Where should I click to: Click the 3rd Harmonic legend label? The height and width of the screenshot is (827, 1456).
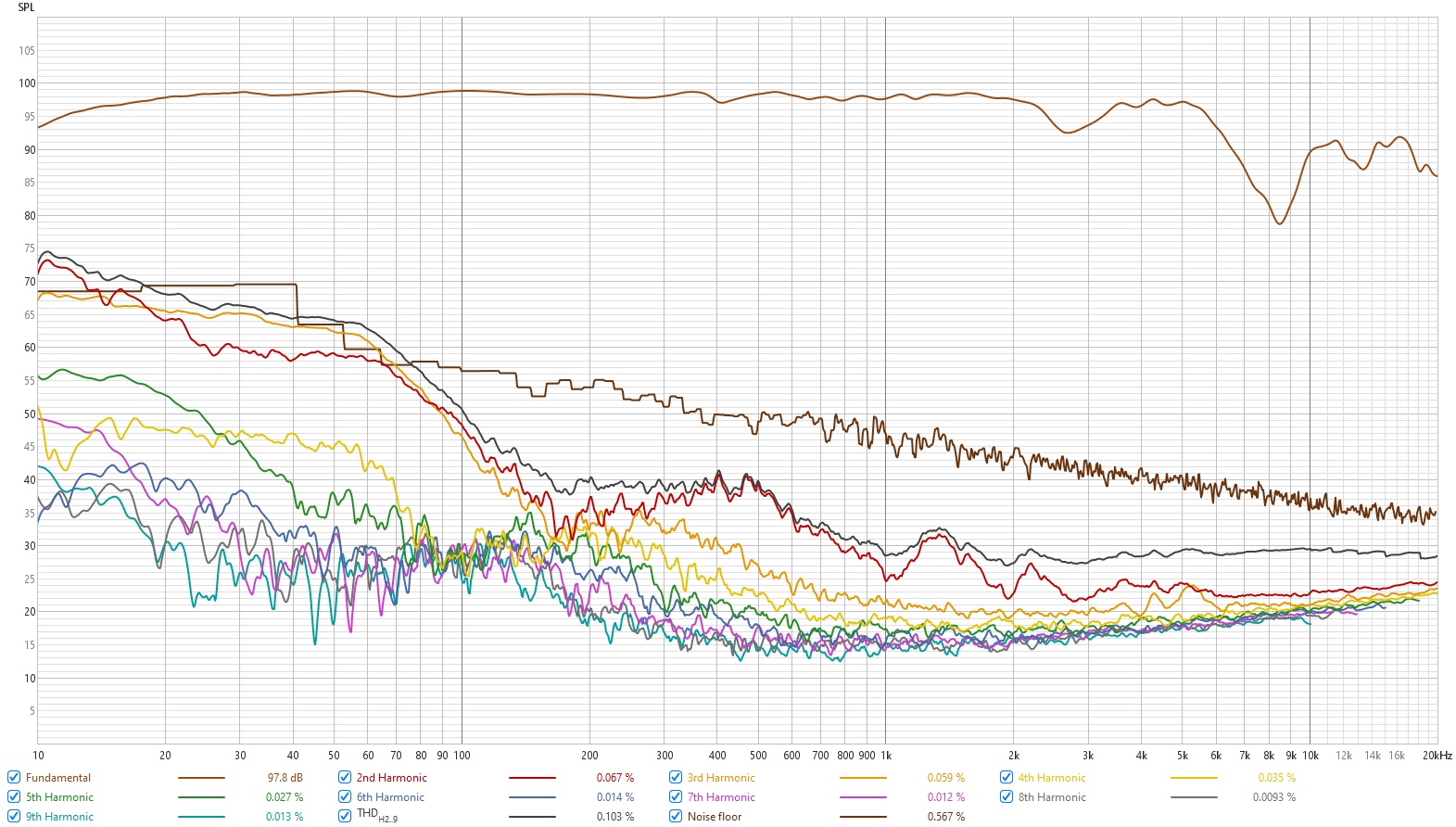[721, 778]
